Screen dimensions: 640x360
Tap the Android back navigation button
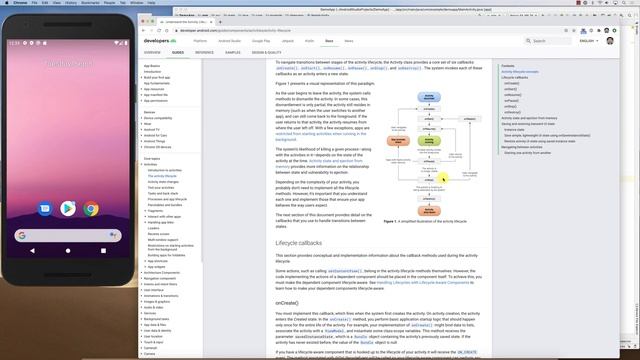[x=32, y=251]
